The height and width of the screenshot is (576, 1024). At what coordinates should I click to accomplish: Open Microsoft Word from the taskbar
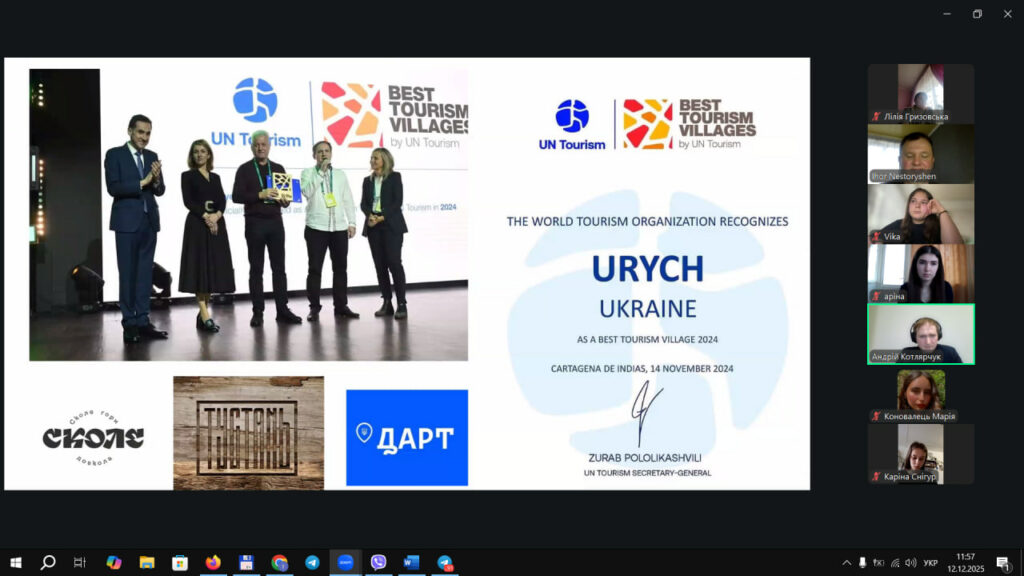coord(411,562)
